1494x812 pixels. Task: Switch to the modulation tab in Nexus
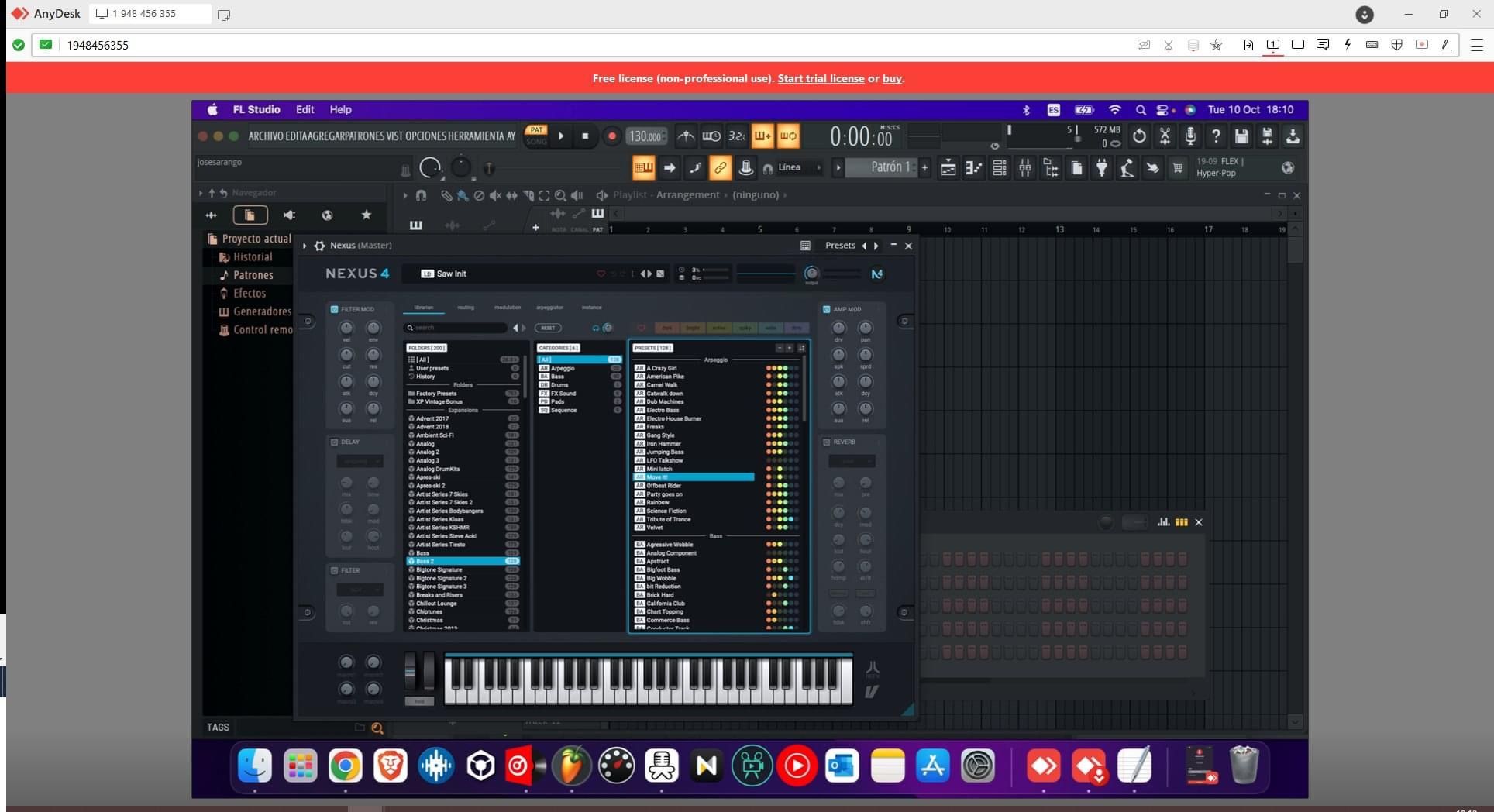508,308
